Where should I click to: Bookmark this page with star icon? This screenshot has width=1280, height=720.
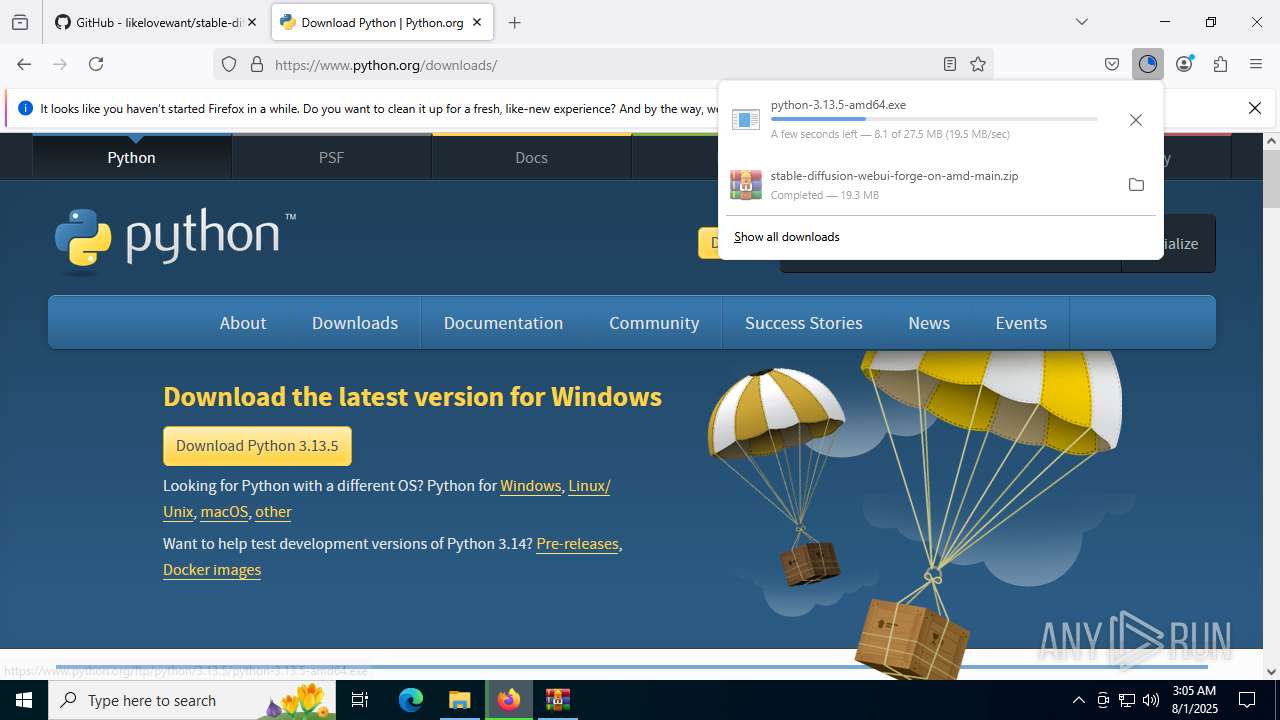coord(978,64)
